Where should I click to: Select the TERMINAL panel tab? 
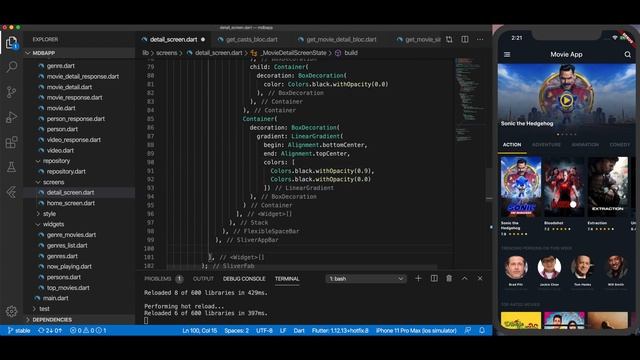287,279
